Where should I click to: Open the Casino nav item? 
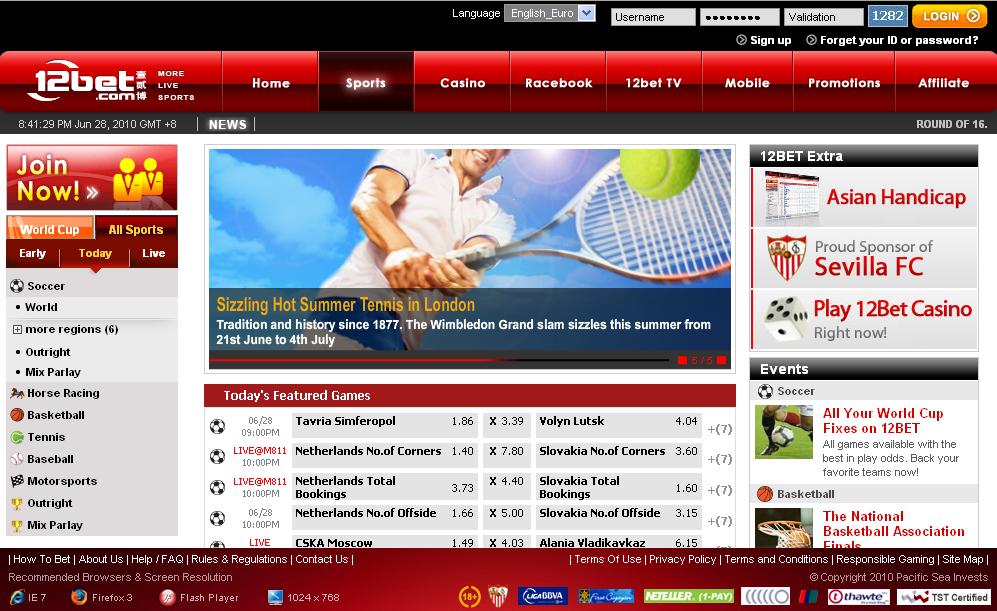click(462, 83)
